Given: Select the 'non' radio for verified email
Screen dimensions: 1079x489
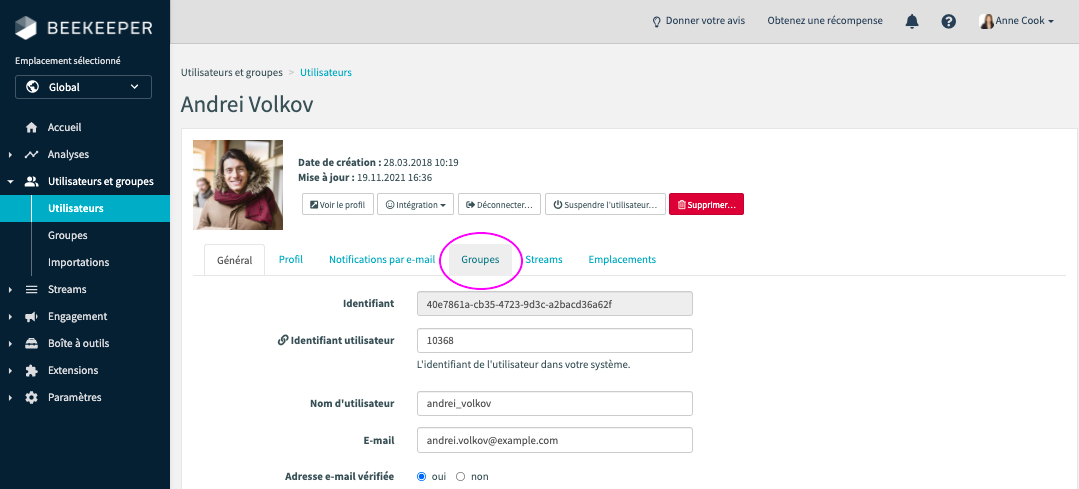Looking at the screenshot, I should pyautogui.click(x=461, y=477).
